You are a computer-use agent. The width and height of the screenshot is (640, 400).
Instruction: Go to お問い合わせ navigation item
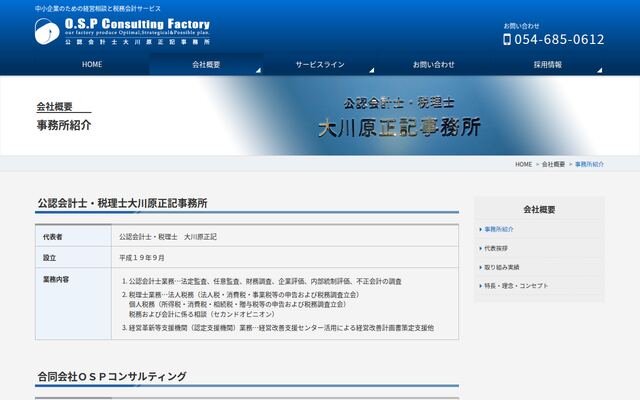coord(433,64)
